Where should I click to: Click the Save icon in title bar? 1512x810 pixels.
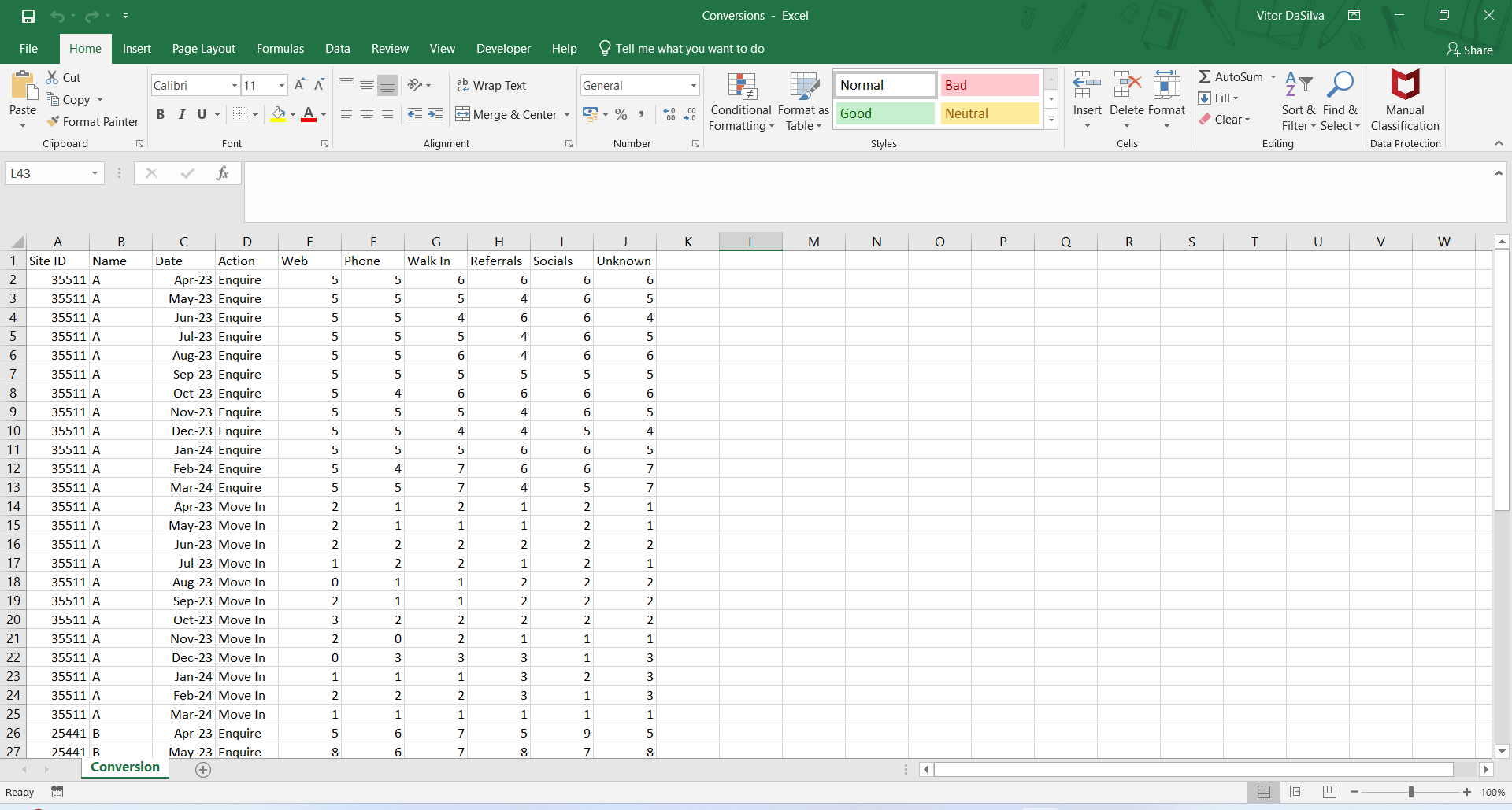(x=28, y=16)
